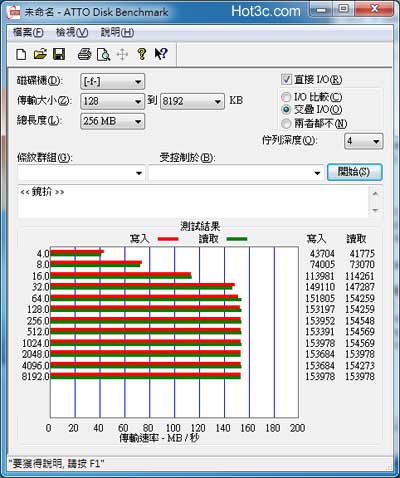Viewport: 400px width, 478px height.
Task: Click the read value 154548
Action: [360, 321]
